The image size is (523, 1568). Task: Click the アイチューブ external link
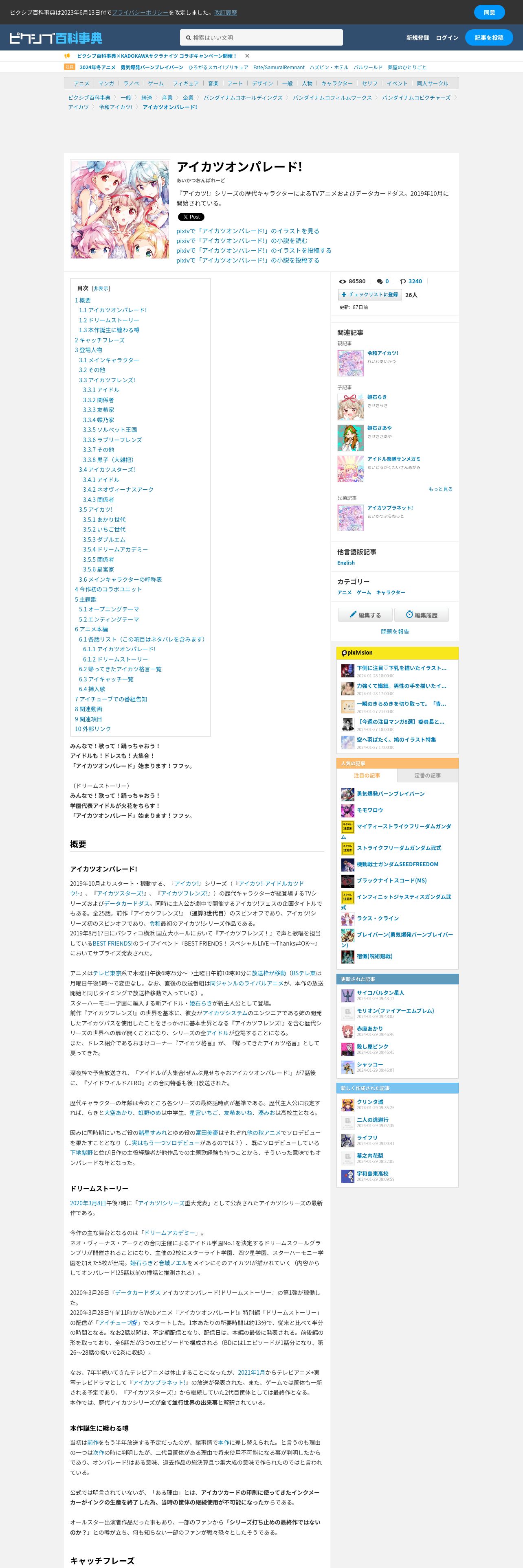[x=117, y=1322]
